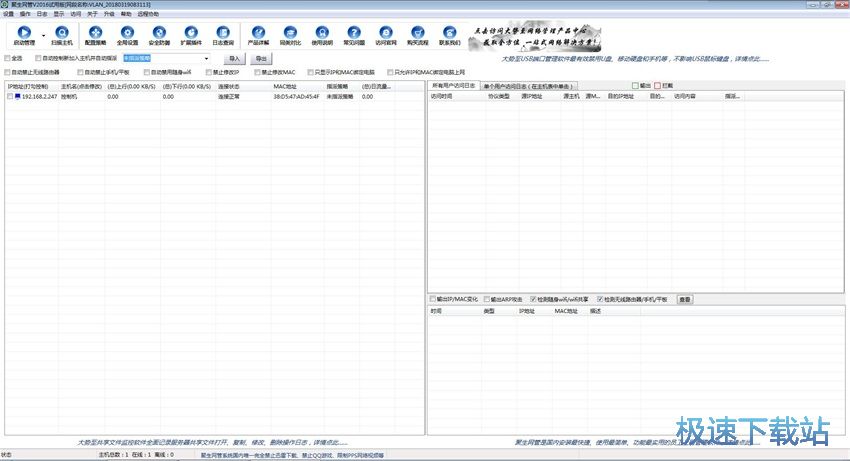The height and width of the screenshot is (461, 850).
Task: Click the 购买流程 cart icon
Action: pos(417,33)
